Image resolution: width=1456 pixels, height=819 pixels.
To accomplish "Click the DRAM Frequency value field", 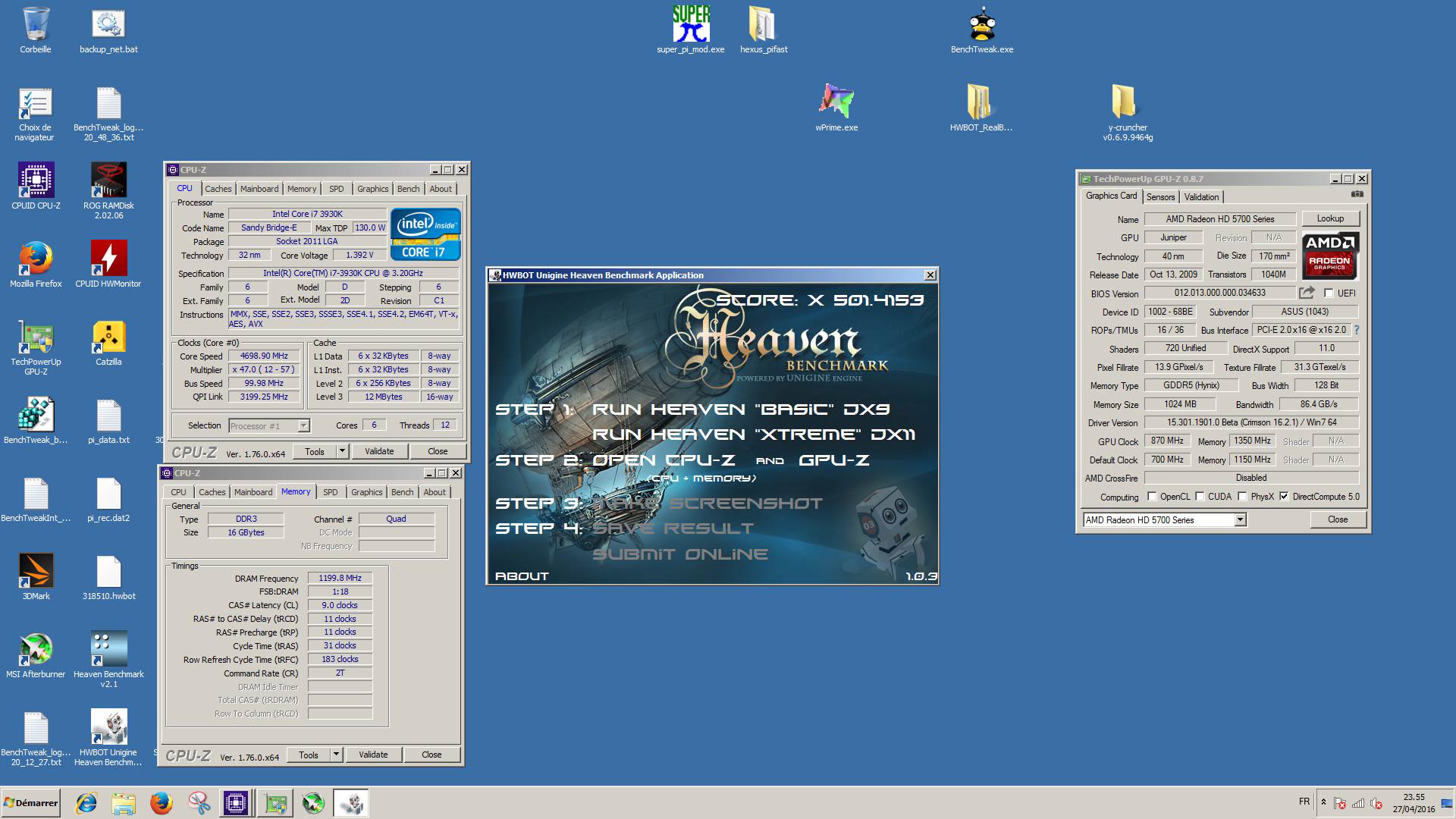I will [x=340, y=578].
